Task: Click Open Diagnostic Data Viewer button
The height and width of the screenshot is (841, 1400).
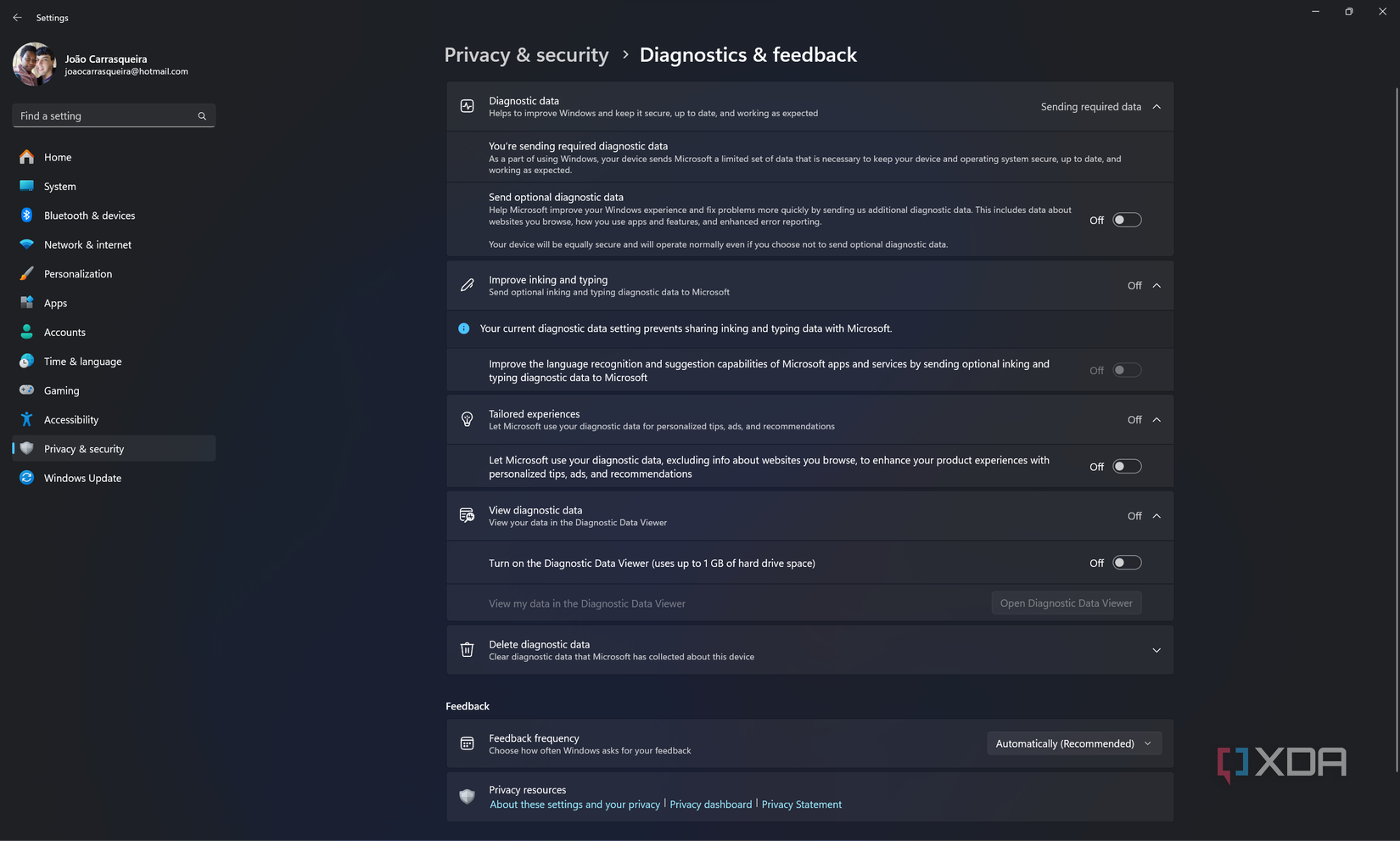Action: coord(1067,603)
